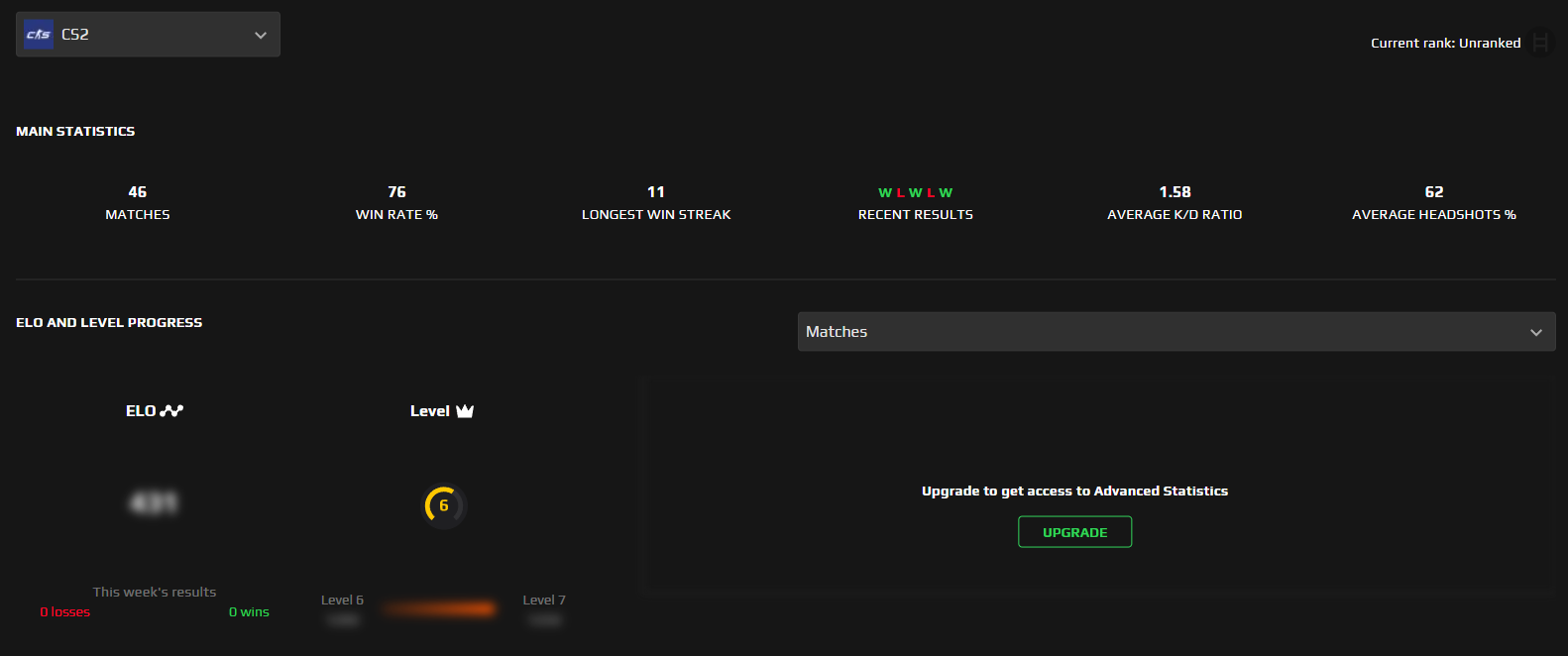
Task: Click the 'Level 7' progress label
Action: coord(544,600)
